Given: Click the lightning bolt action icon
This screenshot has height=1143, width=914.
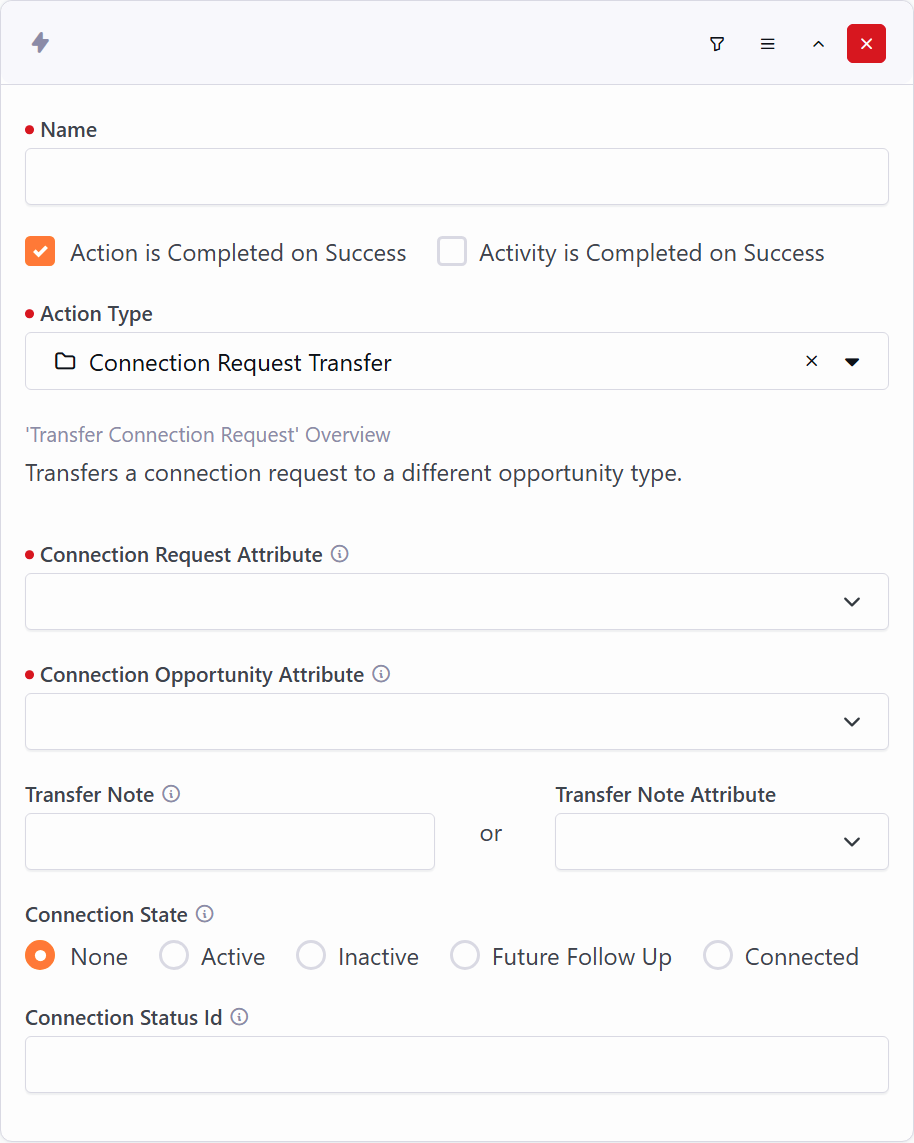Looking at the screenshot, I should [40, 43].
